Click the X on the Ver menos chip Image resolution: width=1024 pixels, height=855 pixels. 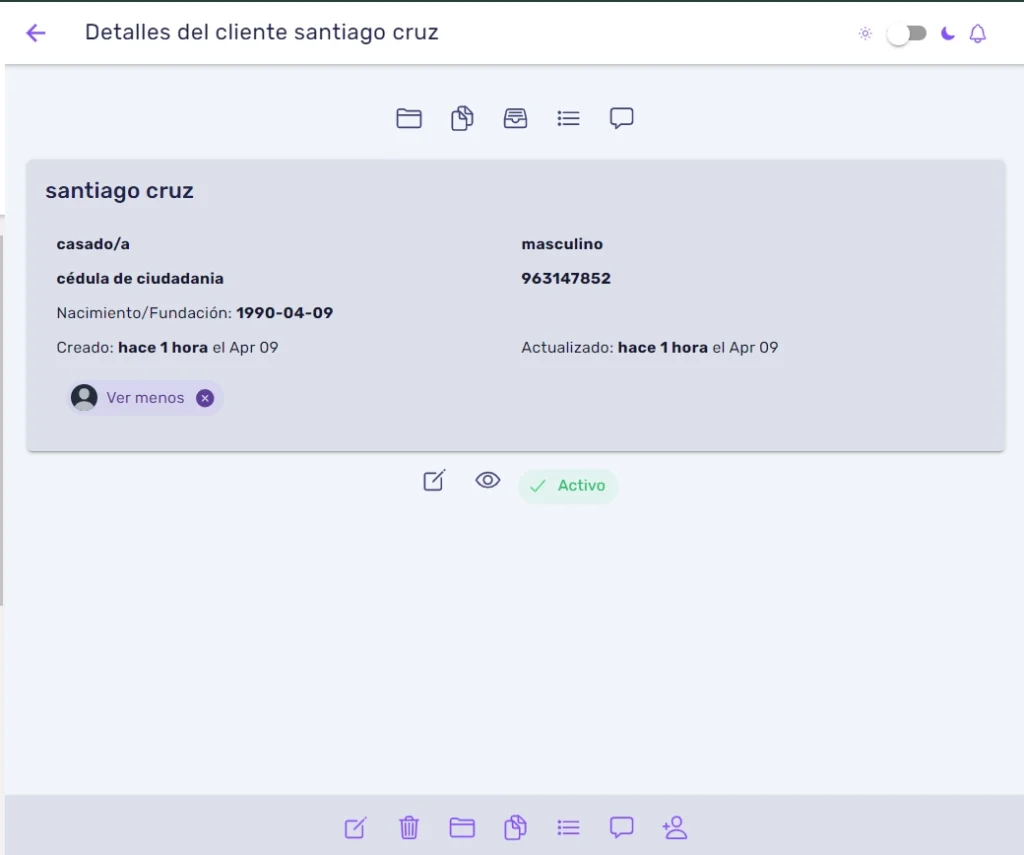205,398
